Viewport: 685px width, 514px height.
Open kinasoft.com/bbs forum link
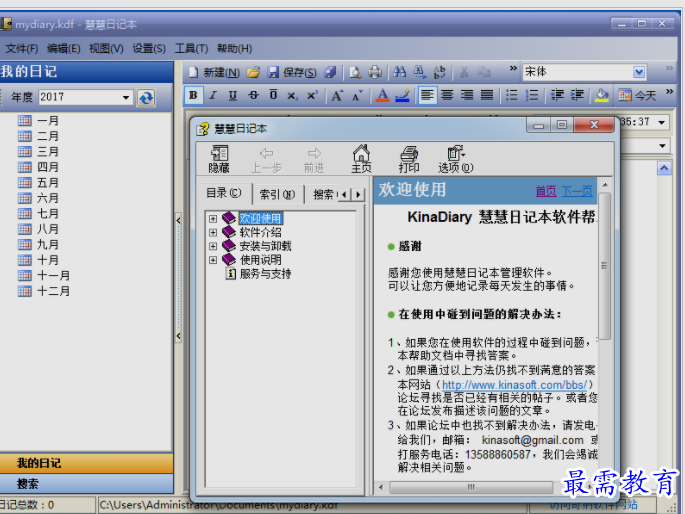tap(515, 385)
